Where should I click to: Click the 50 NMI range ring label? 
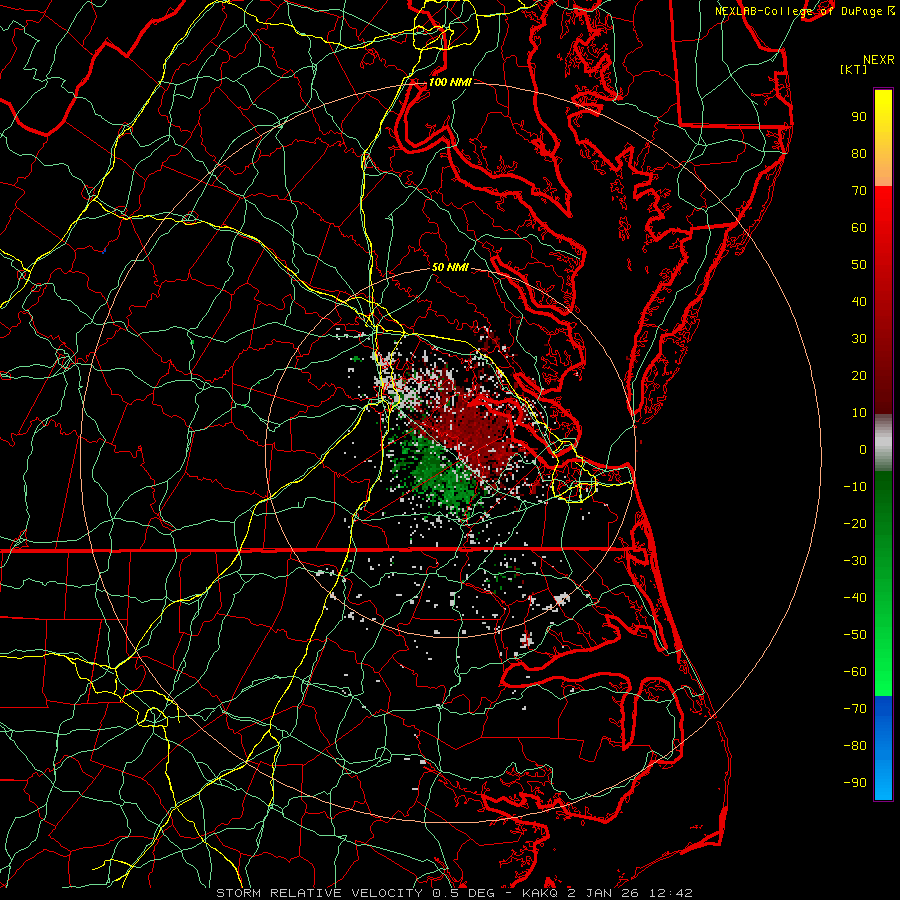[450, 267]
